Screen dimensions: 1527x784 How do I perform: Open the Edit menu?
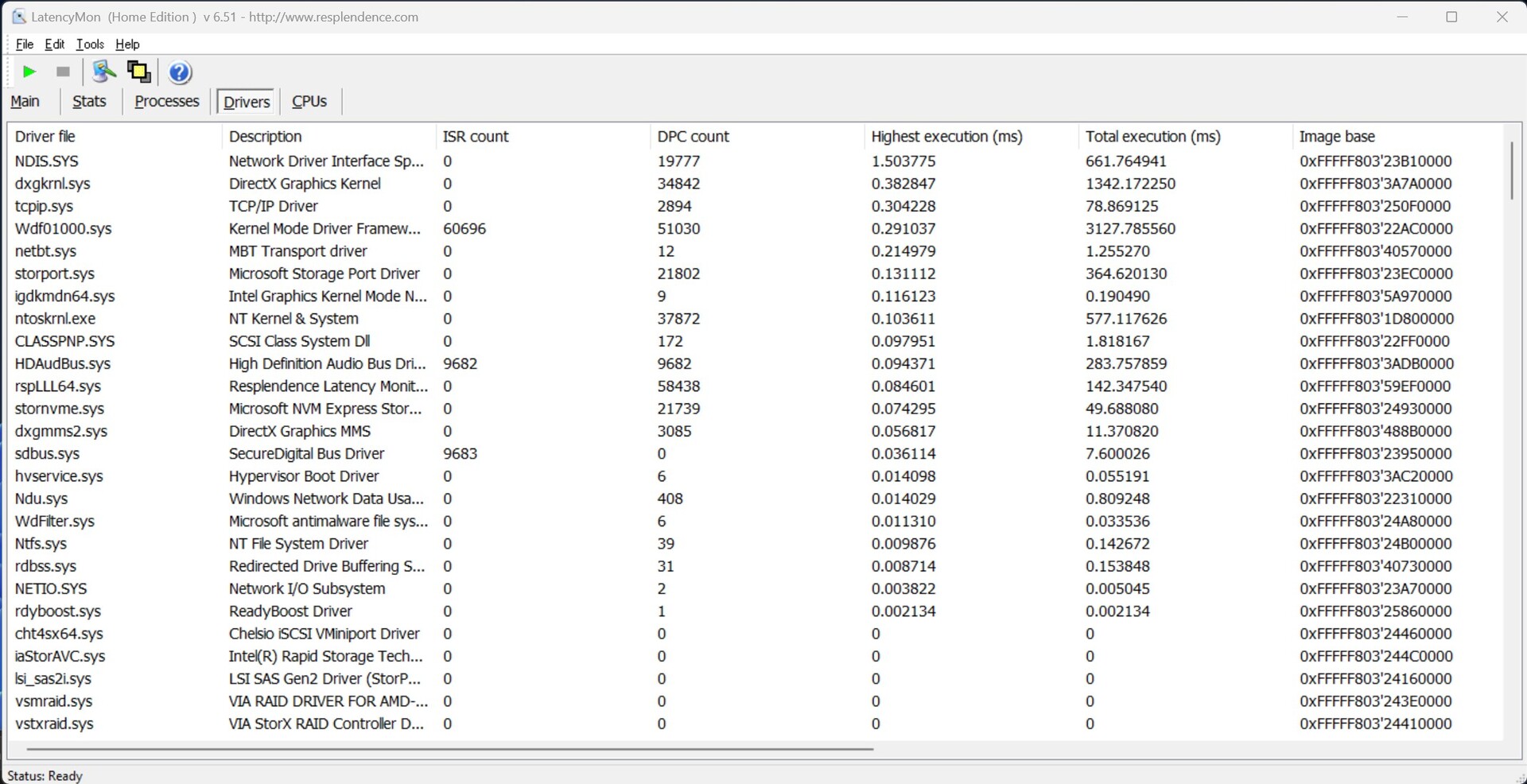pos(55,45)
